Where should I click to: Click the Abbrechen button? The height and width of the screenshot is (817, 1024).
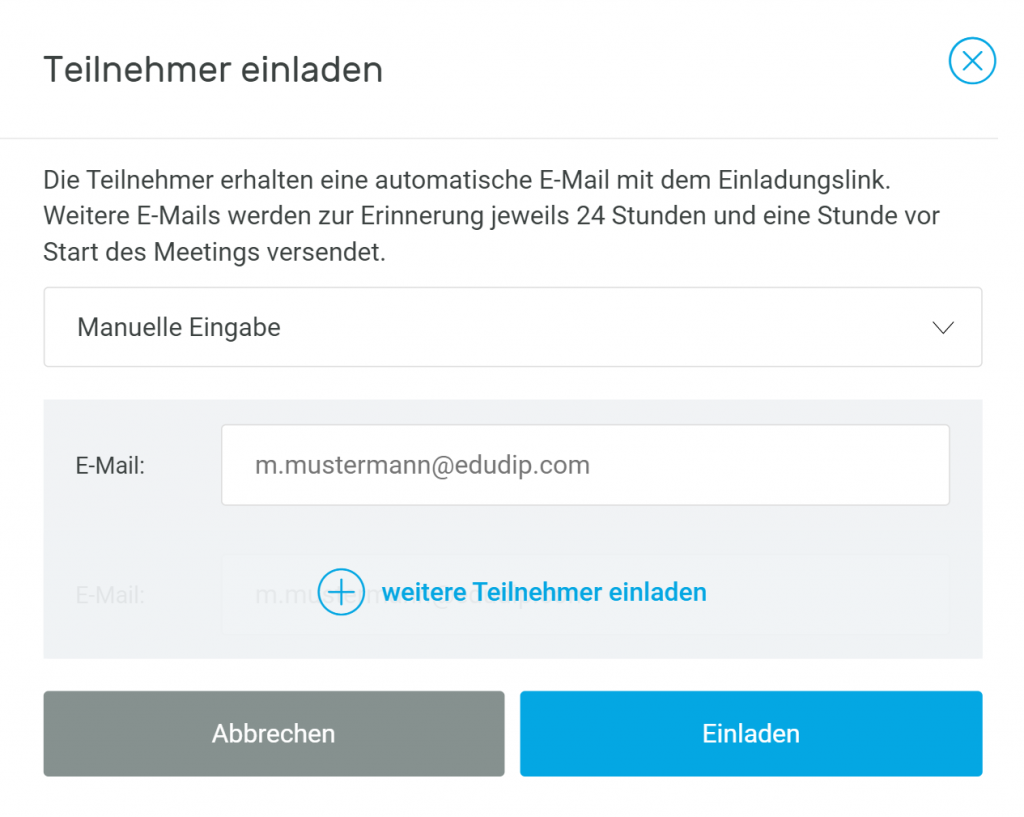(x=274, y=733)
